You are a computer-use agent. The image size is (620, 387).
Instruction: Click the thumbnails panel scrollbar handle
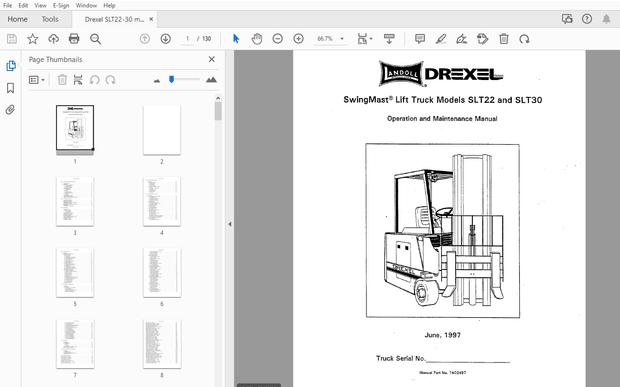[x=218, y=111]
